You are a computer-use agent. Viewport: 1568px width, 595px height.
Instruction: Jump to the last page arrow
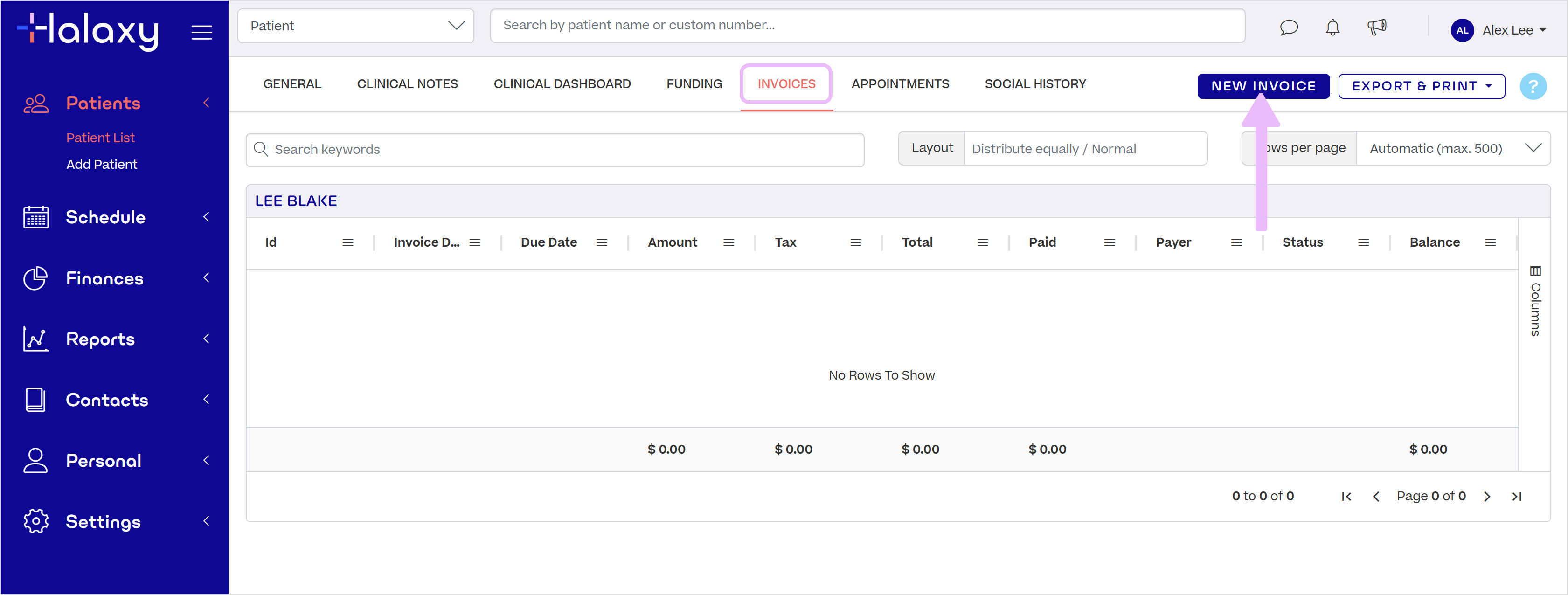click(1516, 497)
